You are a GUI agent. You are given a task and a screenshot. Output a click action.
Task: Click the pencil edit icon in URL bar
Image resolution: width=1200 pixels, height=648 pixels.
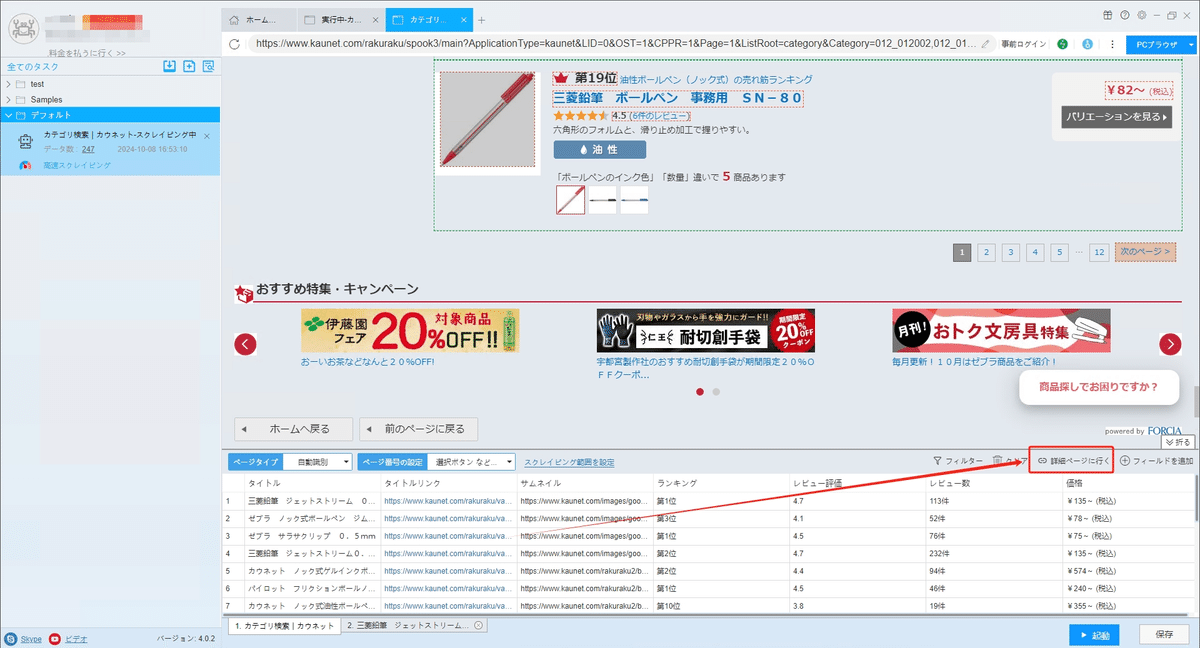pos(986,44)
